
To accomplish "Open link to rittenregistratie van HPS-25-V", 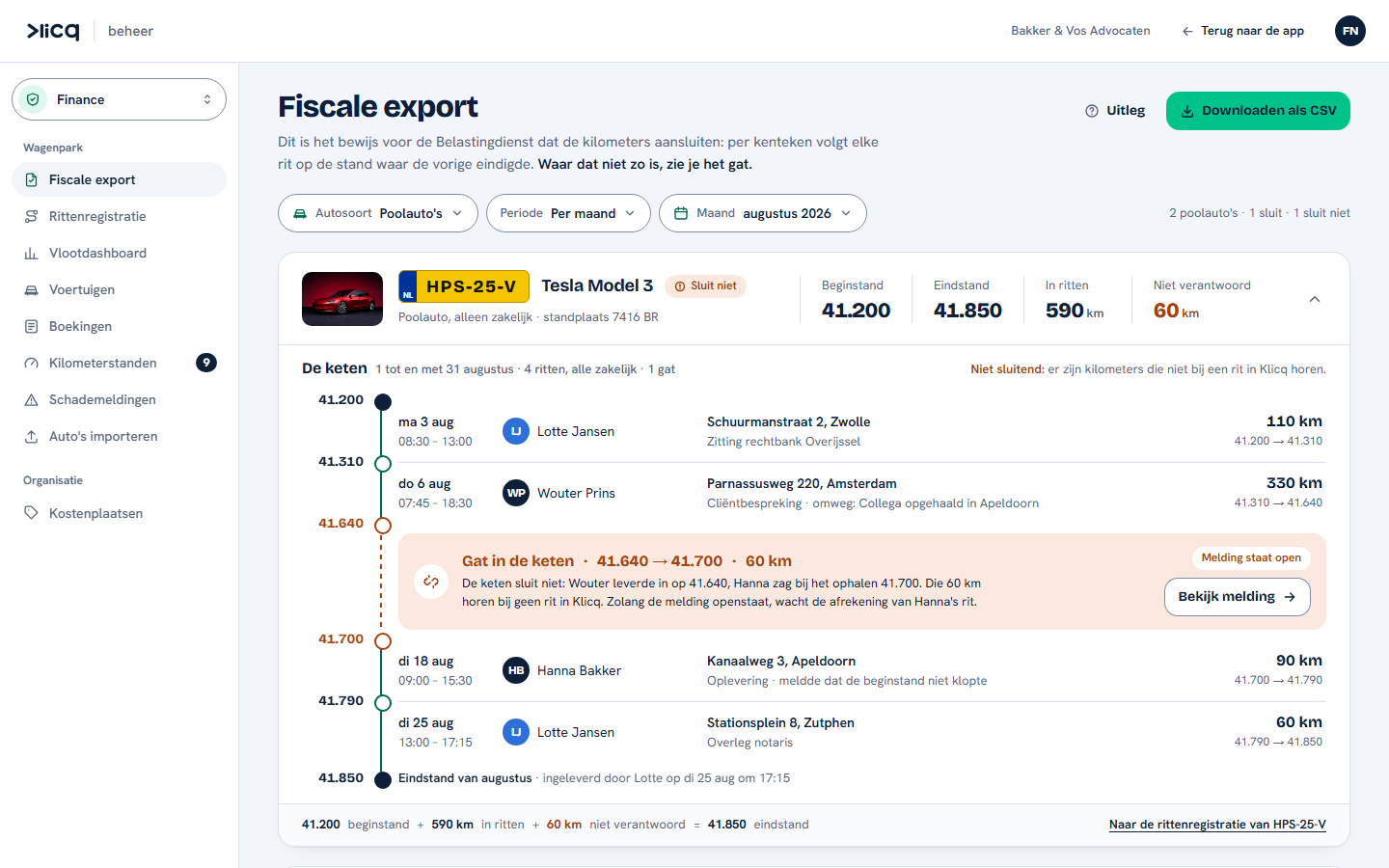I will tap(1217, 825).
